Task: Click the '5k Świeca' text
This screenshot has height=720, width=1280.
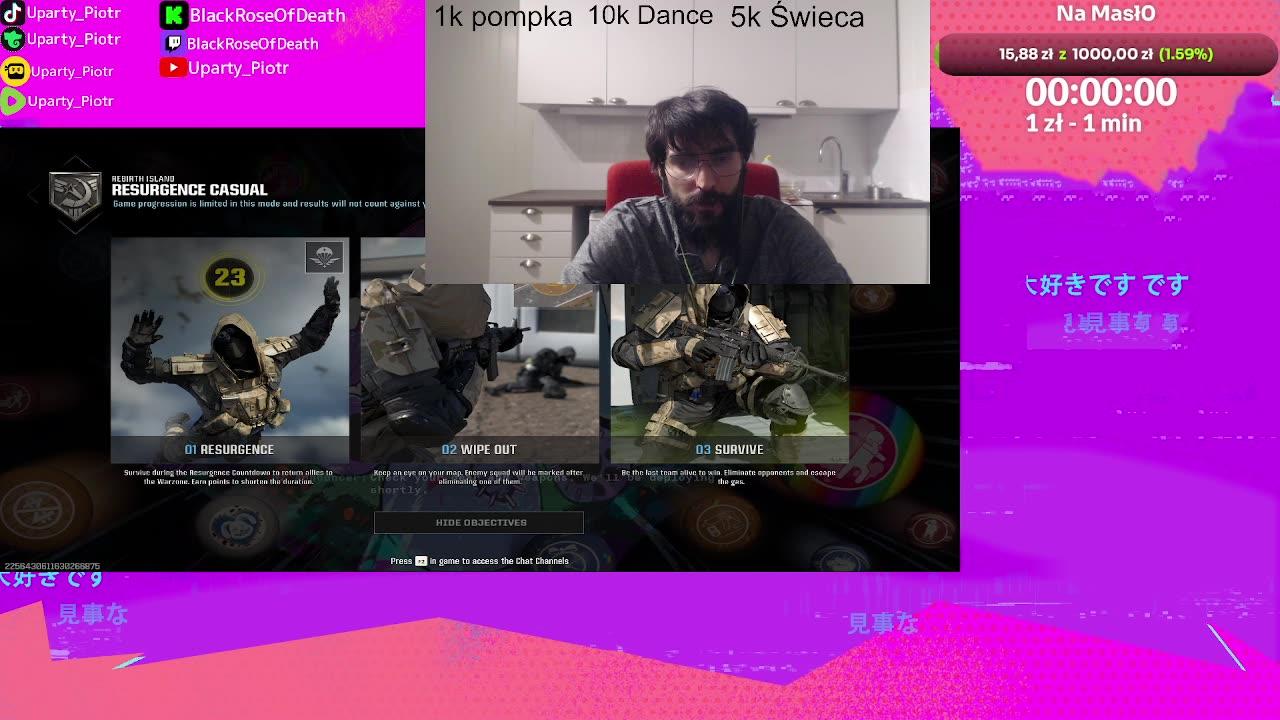Action: [x=797, y=17]
